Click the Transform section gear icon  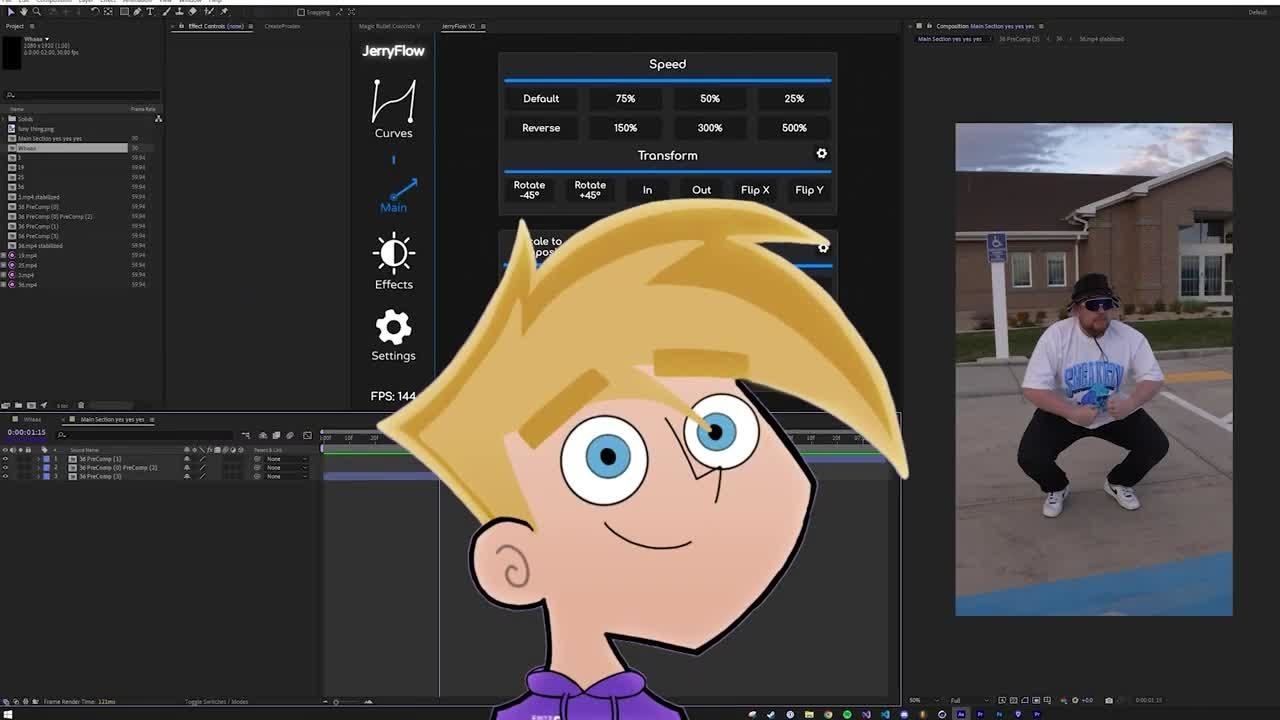[x=822, y=154]
